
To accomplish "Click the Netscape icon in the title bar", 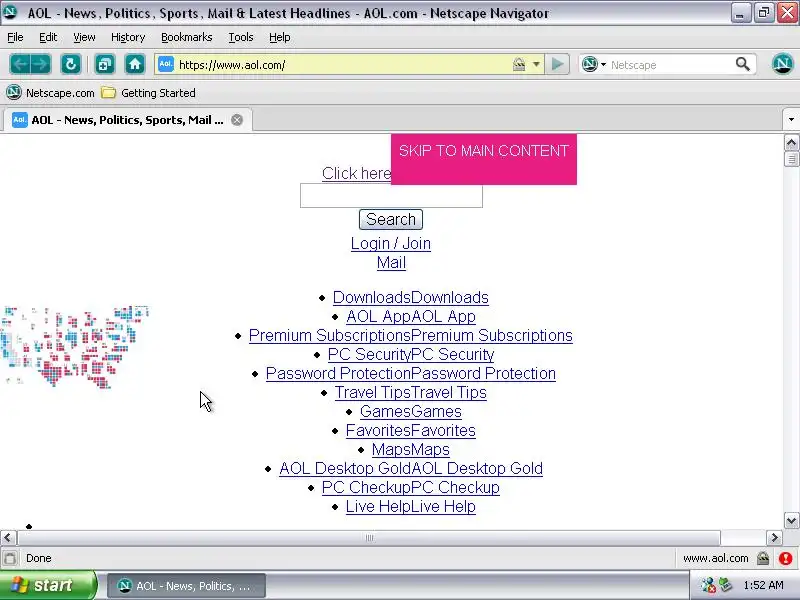I will (10, 12).
